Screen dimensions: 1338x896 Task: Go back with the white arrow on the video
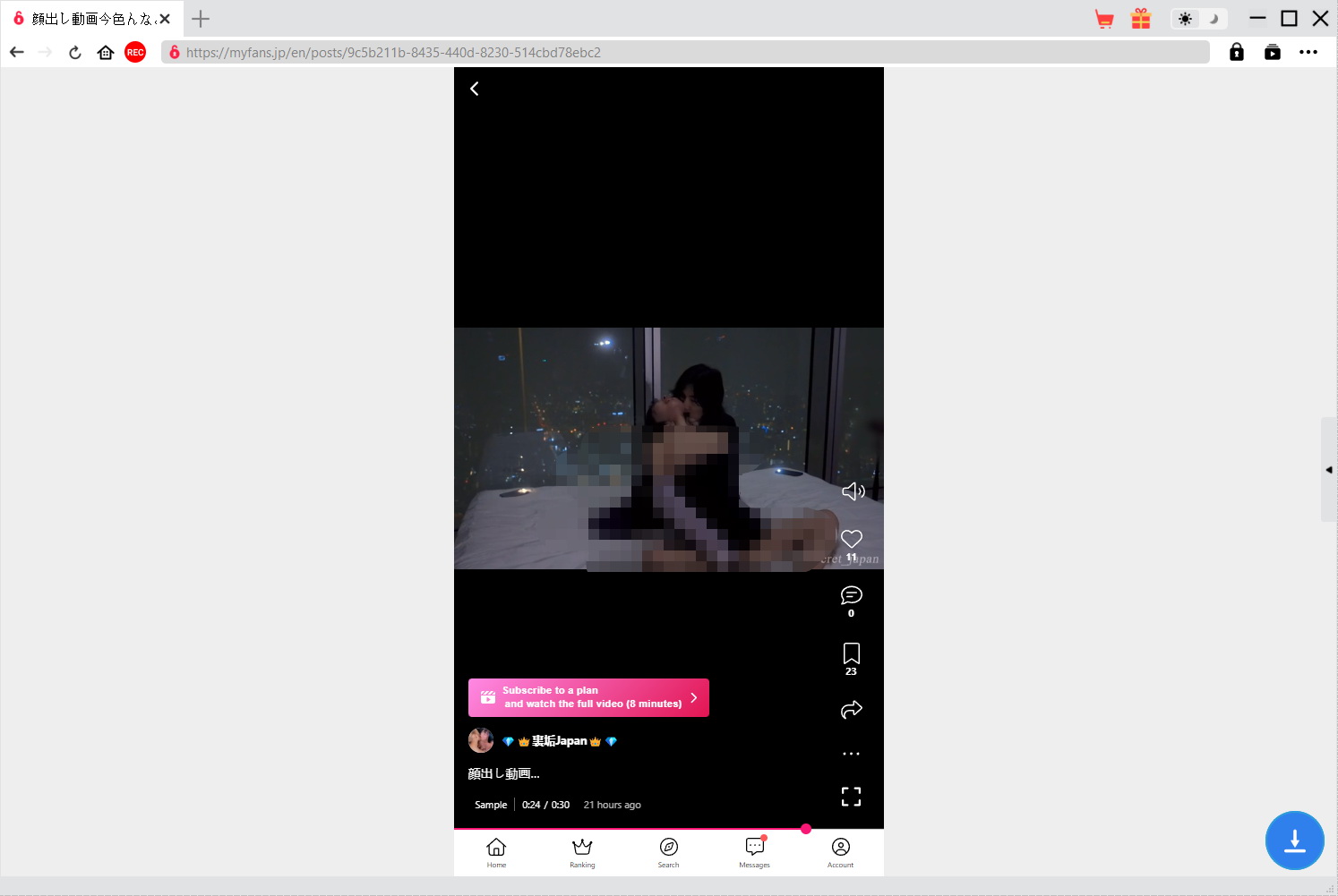coord(475,89)
